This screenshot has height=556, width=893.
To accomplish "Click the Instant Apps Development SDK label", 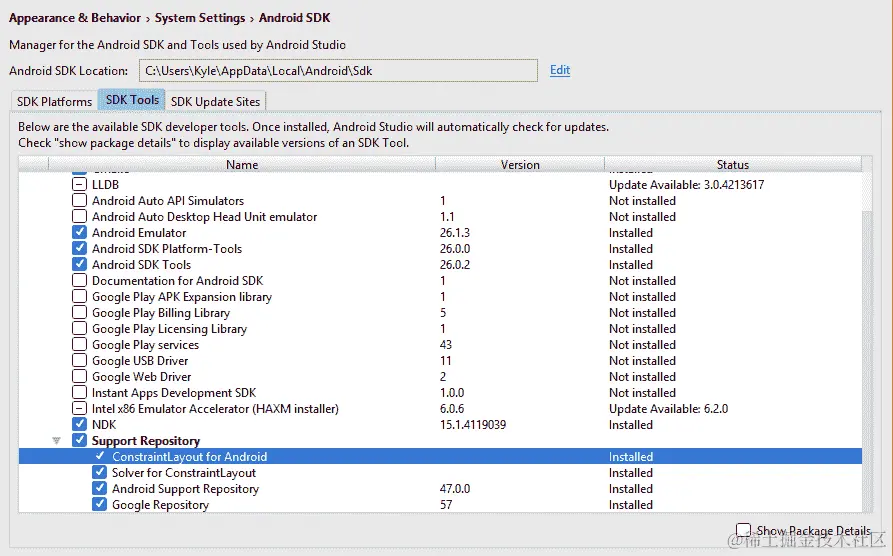I will [174, 393].
